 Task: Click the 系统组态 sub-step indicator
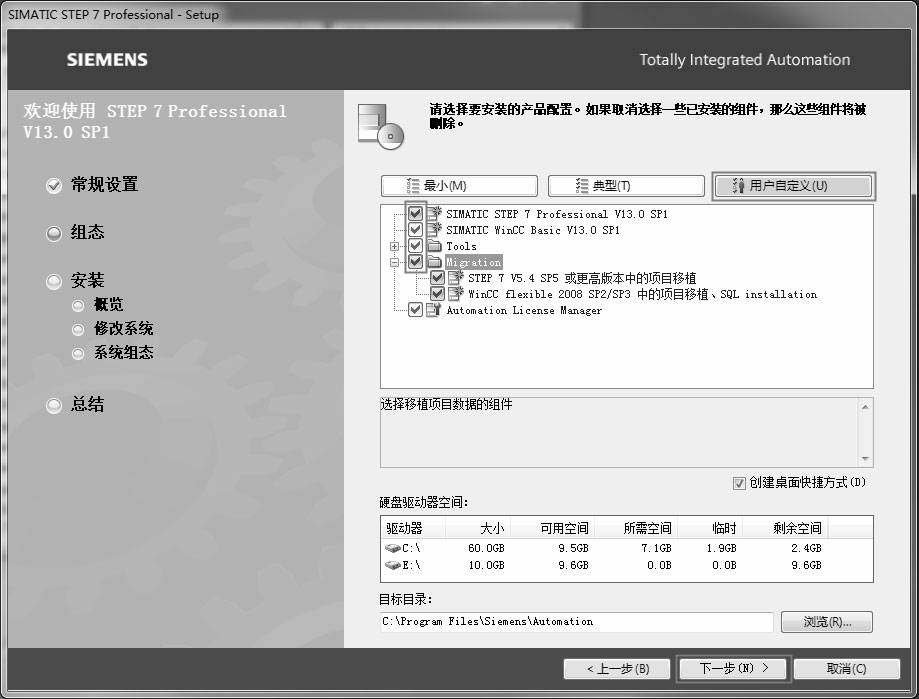tap(78, 353)
